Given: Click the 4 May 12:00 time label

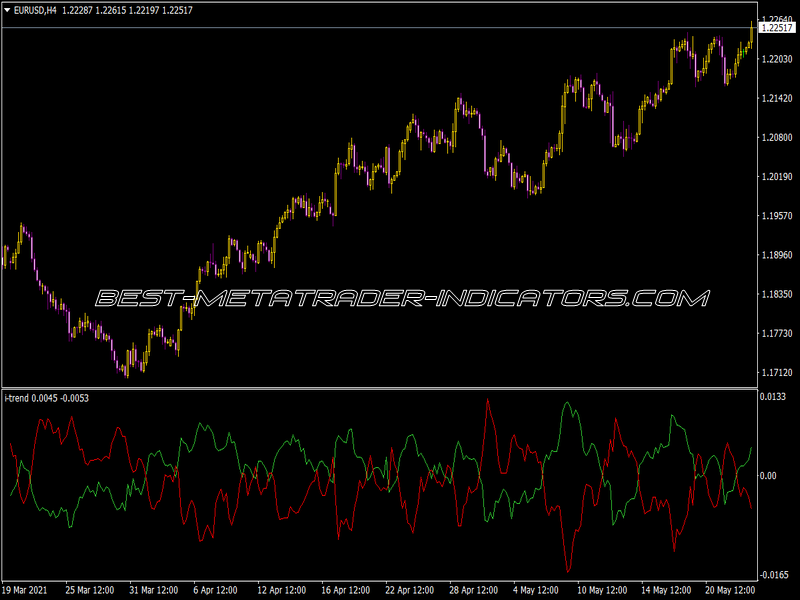Looking at the screenshot, I should click(x=536, y=590).
